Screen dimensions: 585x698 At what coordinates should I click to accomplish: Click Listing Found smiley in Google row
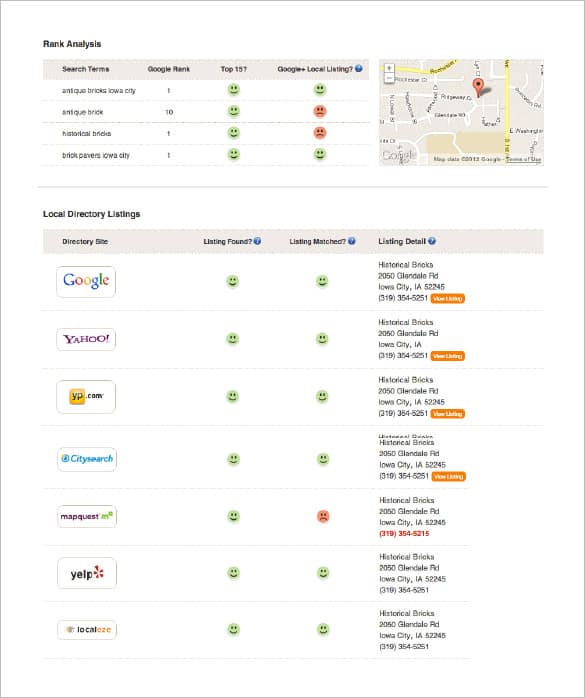[x=232, y=281]
